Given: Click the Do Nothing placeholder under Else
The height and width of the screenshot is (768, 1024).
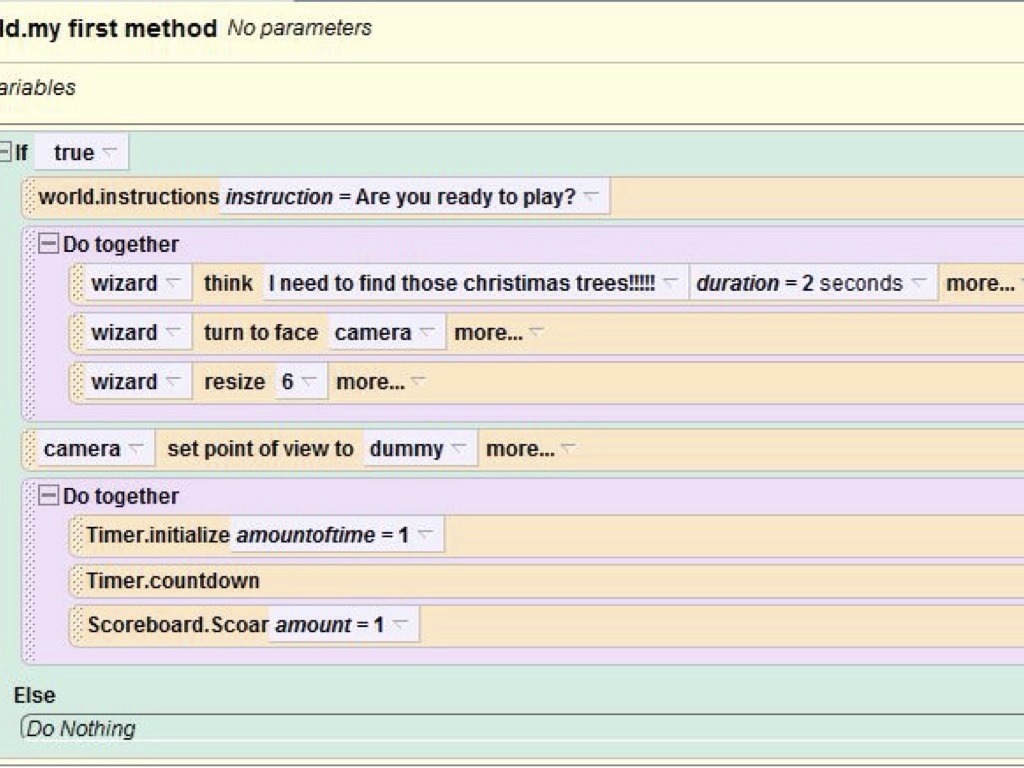Looking at the screenshot, I should point(80,729).
